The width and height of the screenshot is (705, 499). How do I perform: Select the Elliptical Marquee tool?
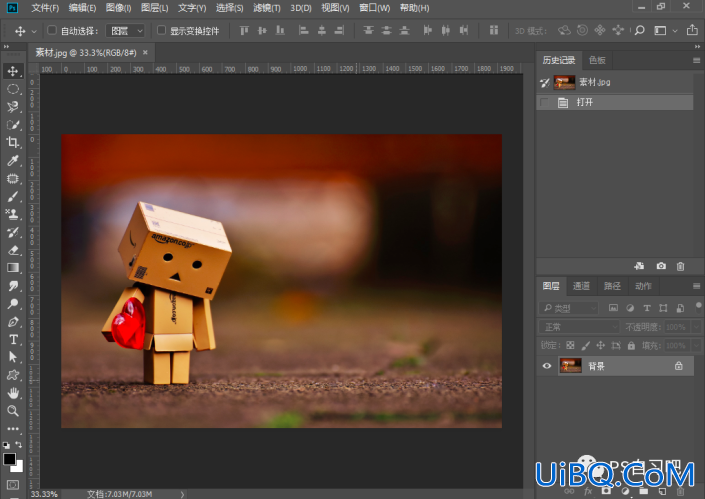coord(13,89)
